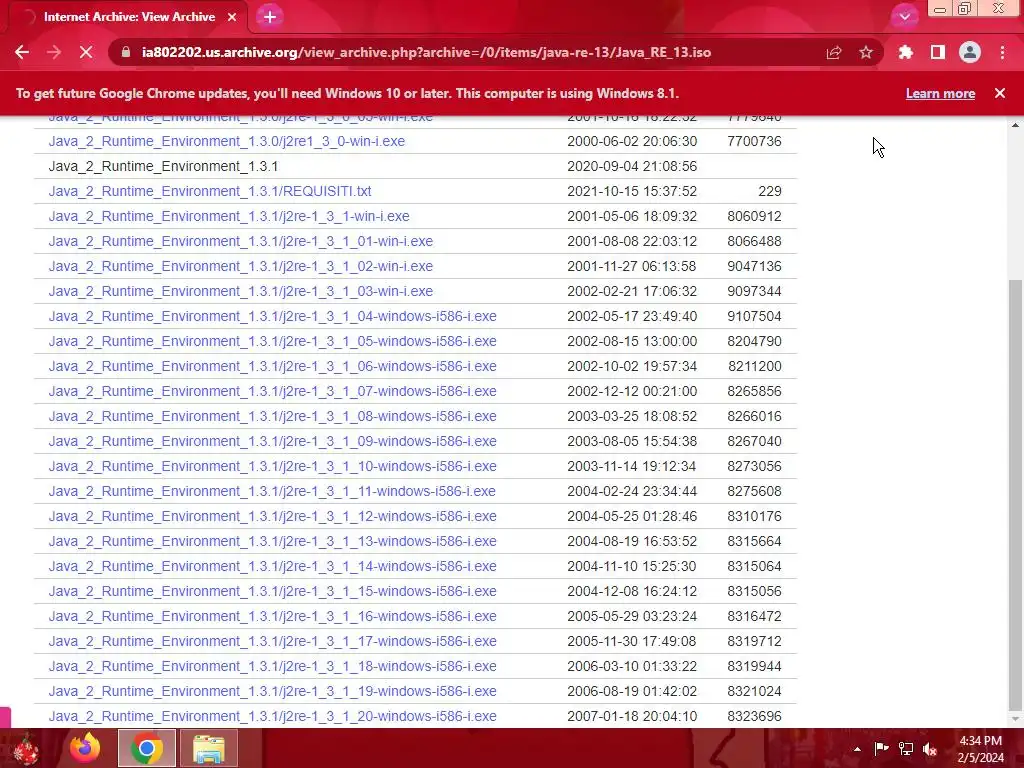Screen dimensions: 1024x768
Task: Download j2re-1_3_1-win-i.exe
Action: 229,216
